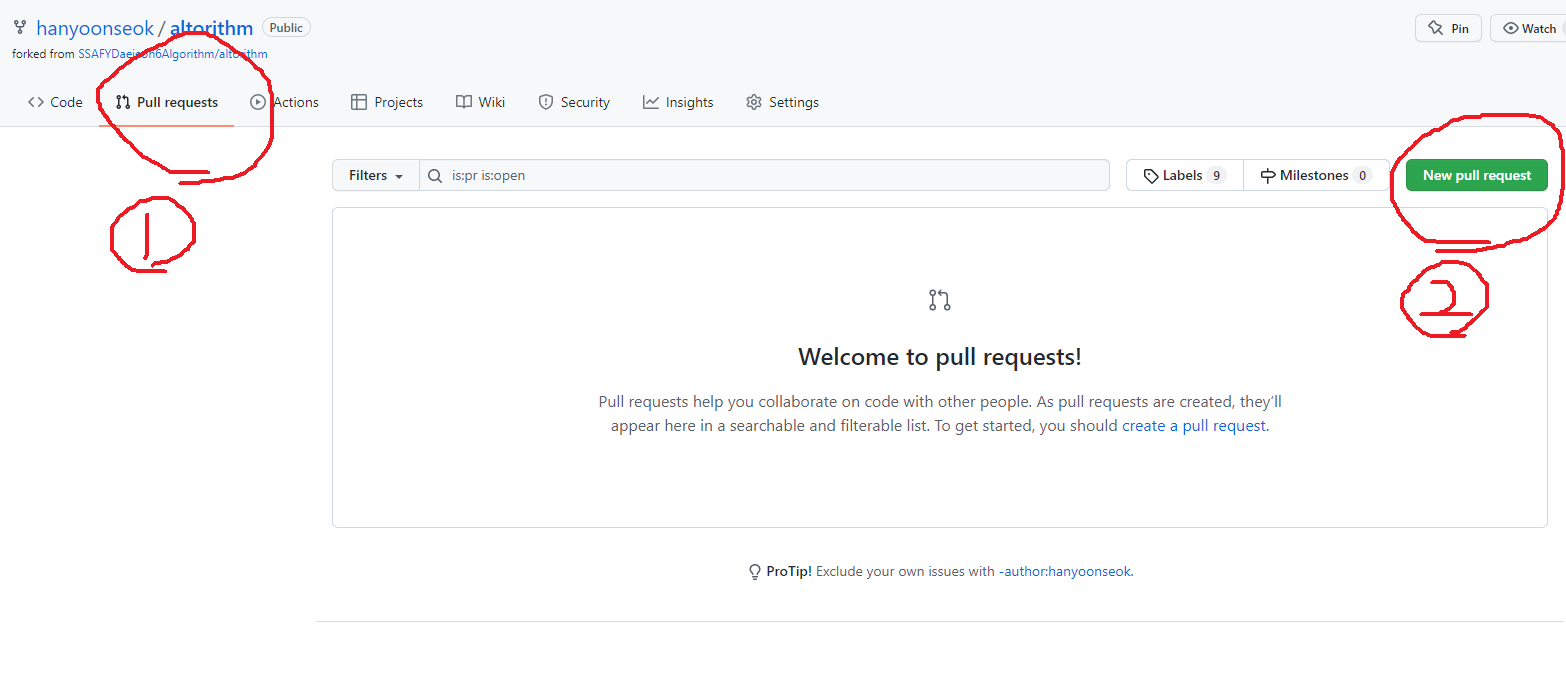Open the Milestones list
The width and height of the screenshot is (1566, 682).
(1316, 175)
